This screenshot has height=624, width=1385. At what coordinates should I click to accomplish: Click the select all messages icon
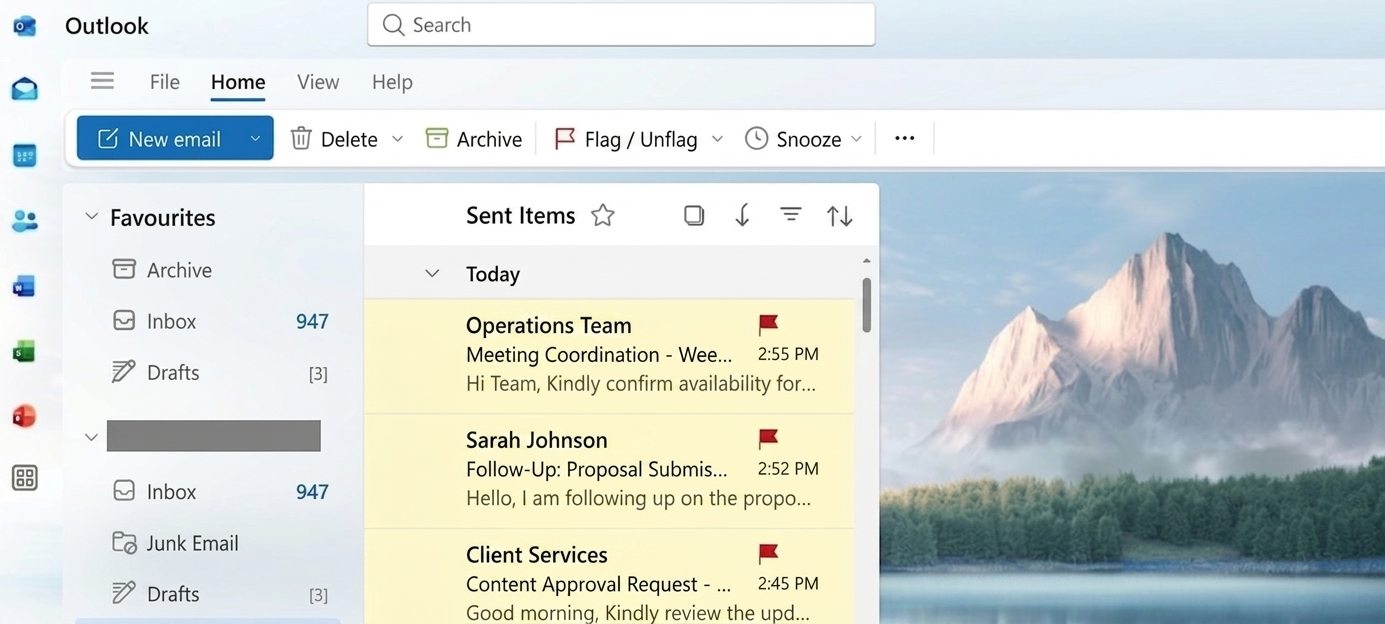click(694, 215)
